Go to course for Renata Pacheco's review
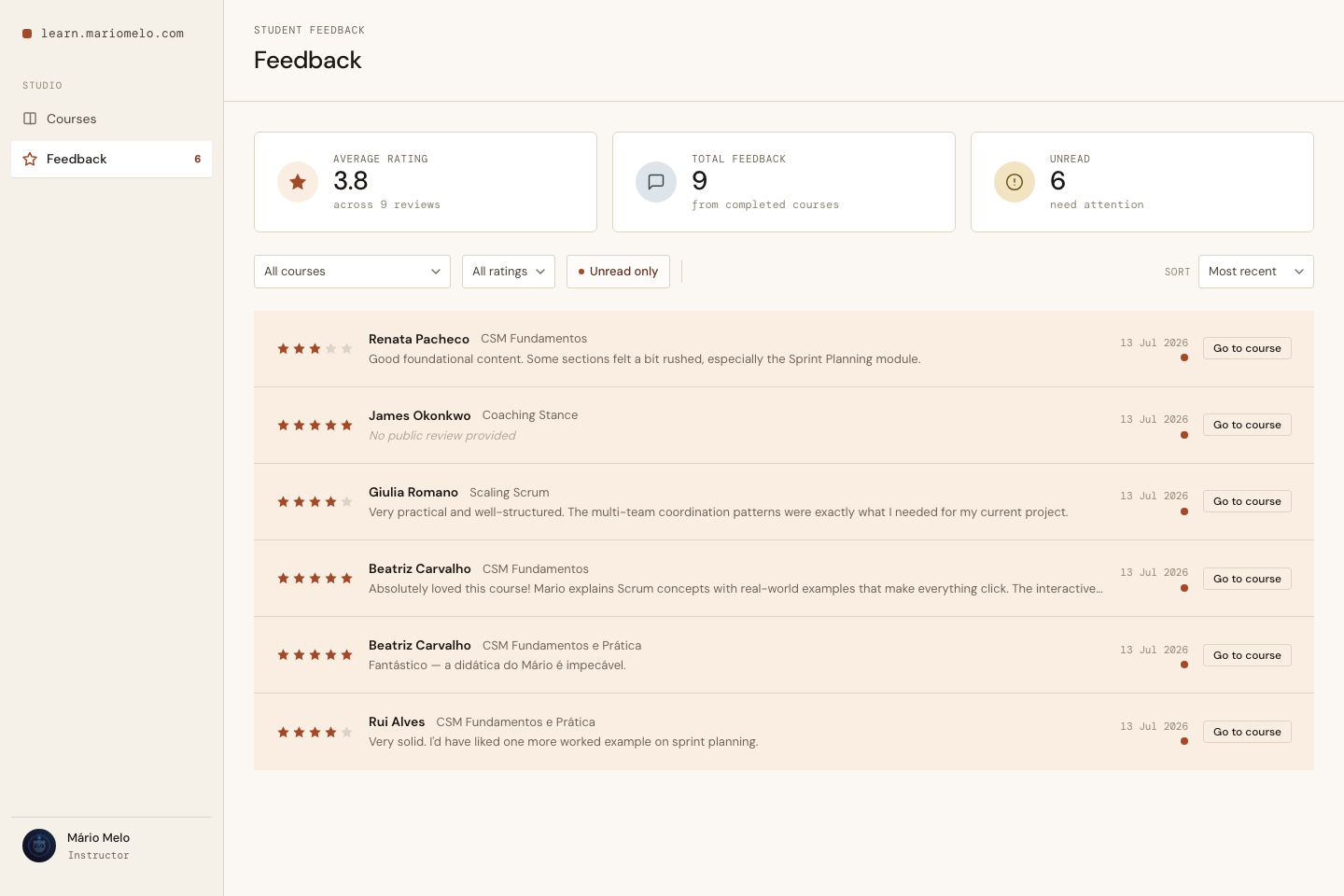Screen dimensions: 1344x896 point(1247,348)
